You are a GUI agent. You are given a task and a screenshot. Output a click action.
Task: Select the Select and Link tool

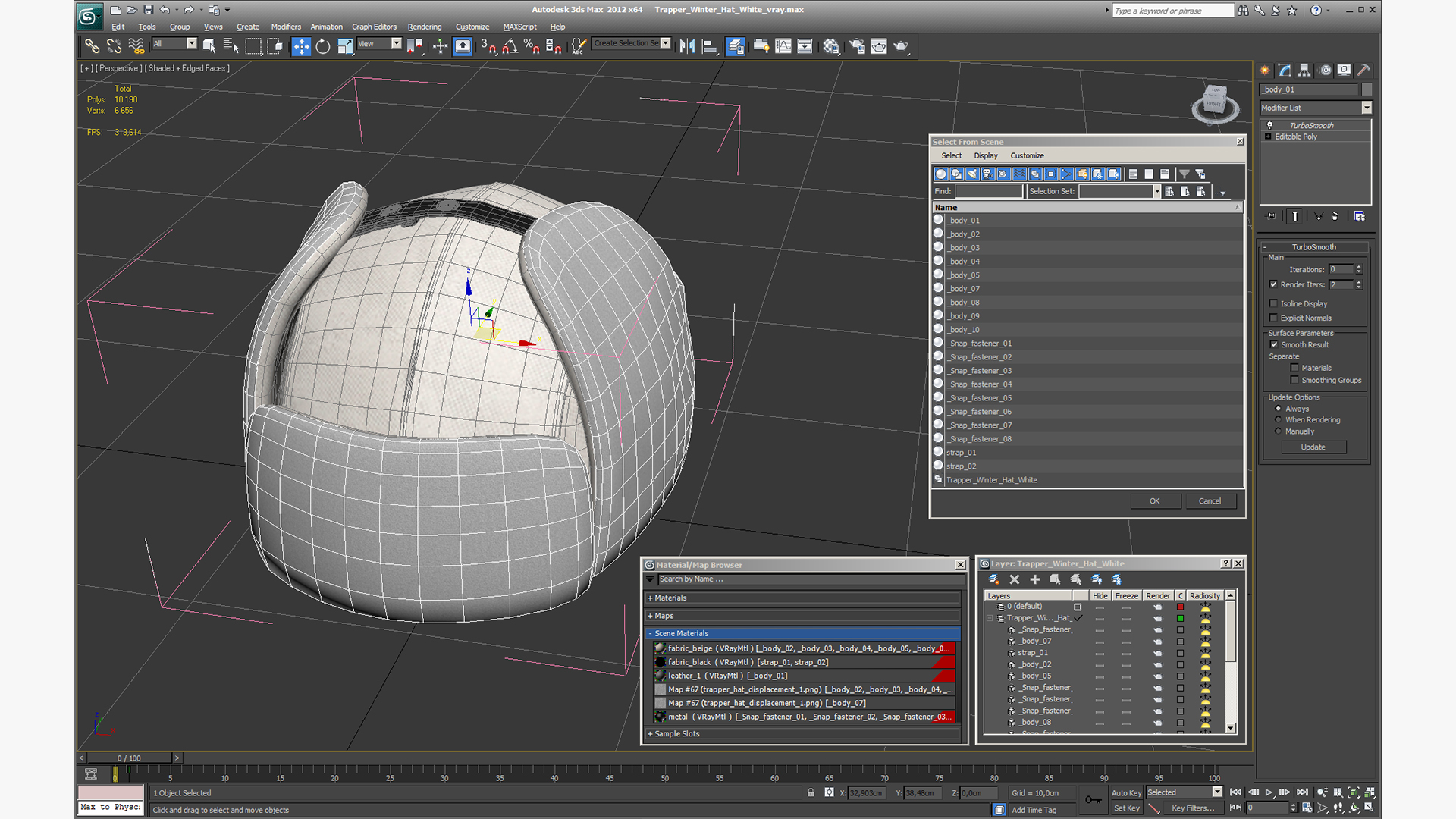(92, 46)
